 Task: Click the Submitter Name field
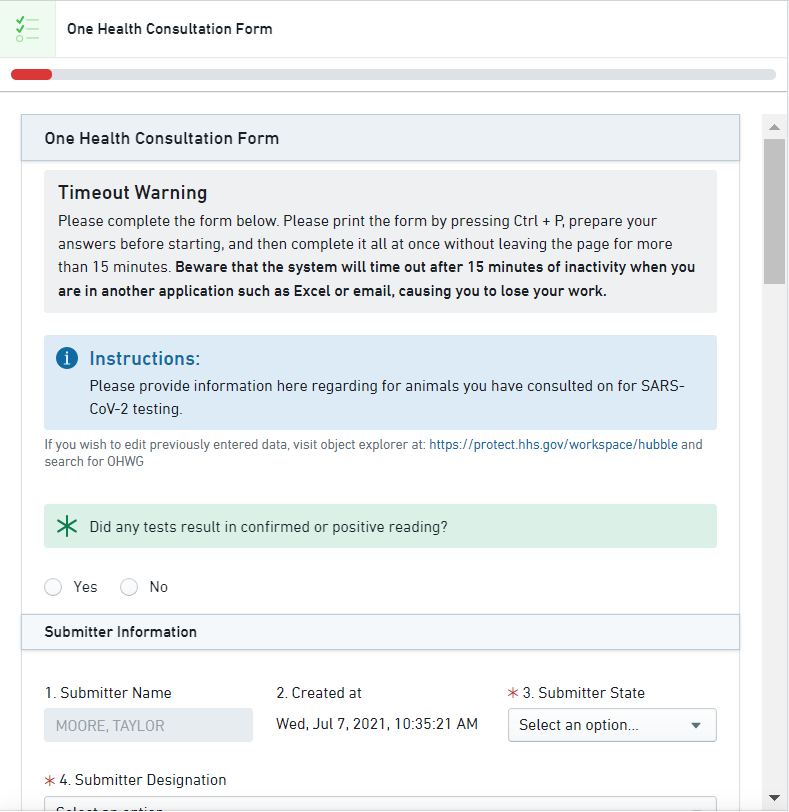(x=148, y=725)
